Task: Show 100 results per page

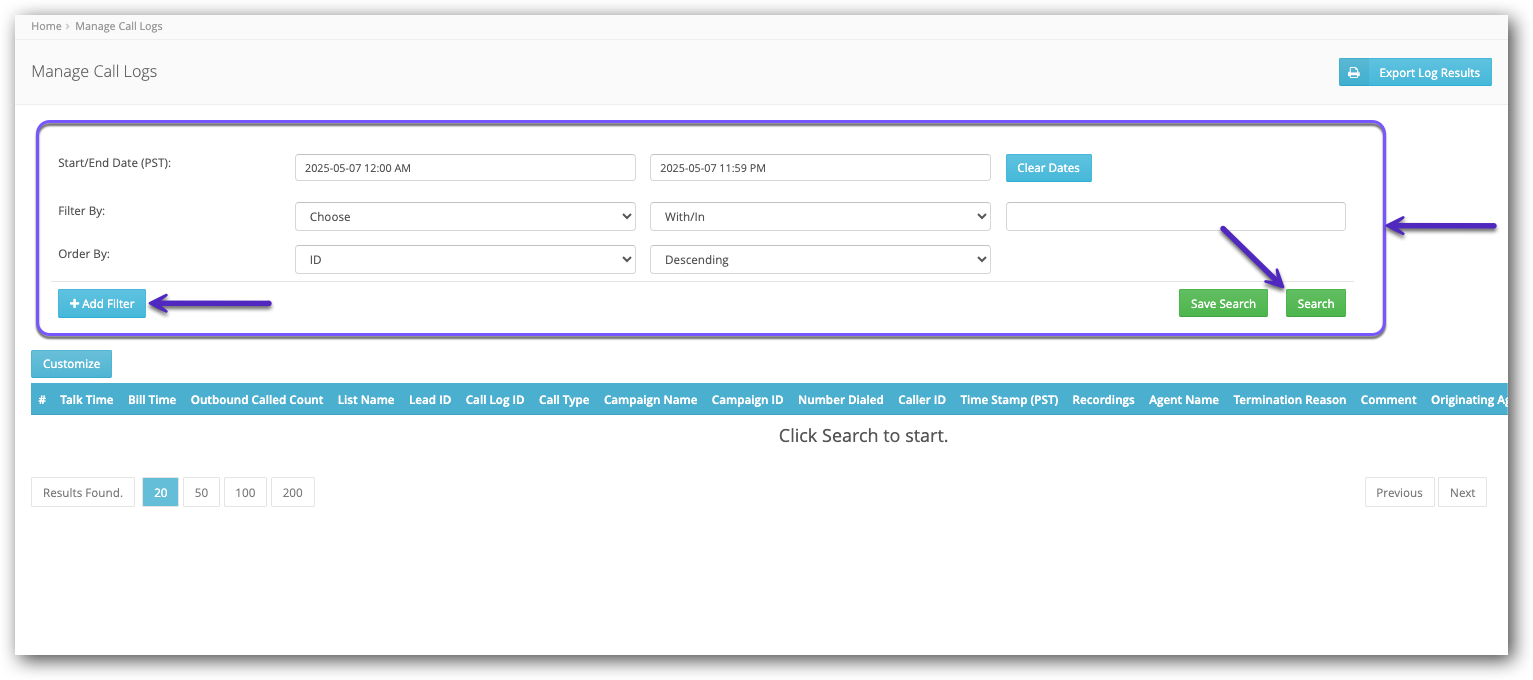Action: pos(245,492)
